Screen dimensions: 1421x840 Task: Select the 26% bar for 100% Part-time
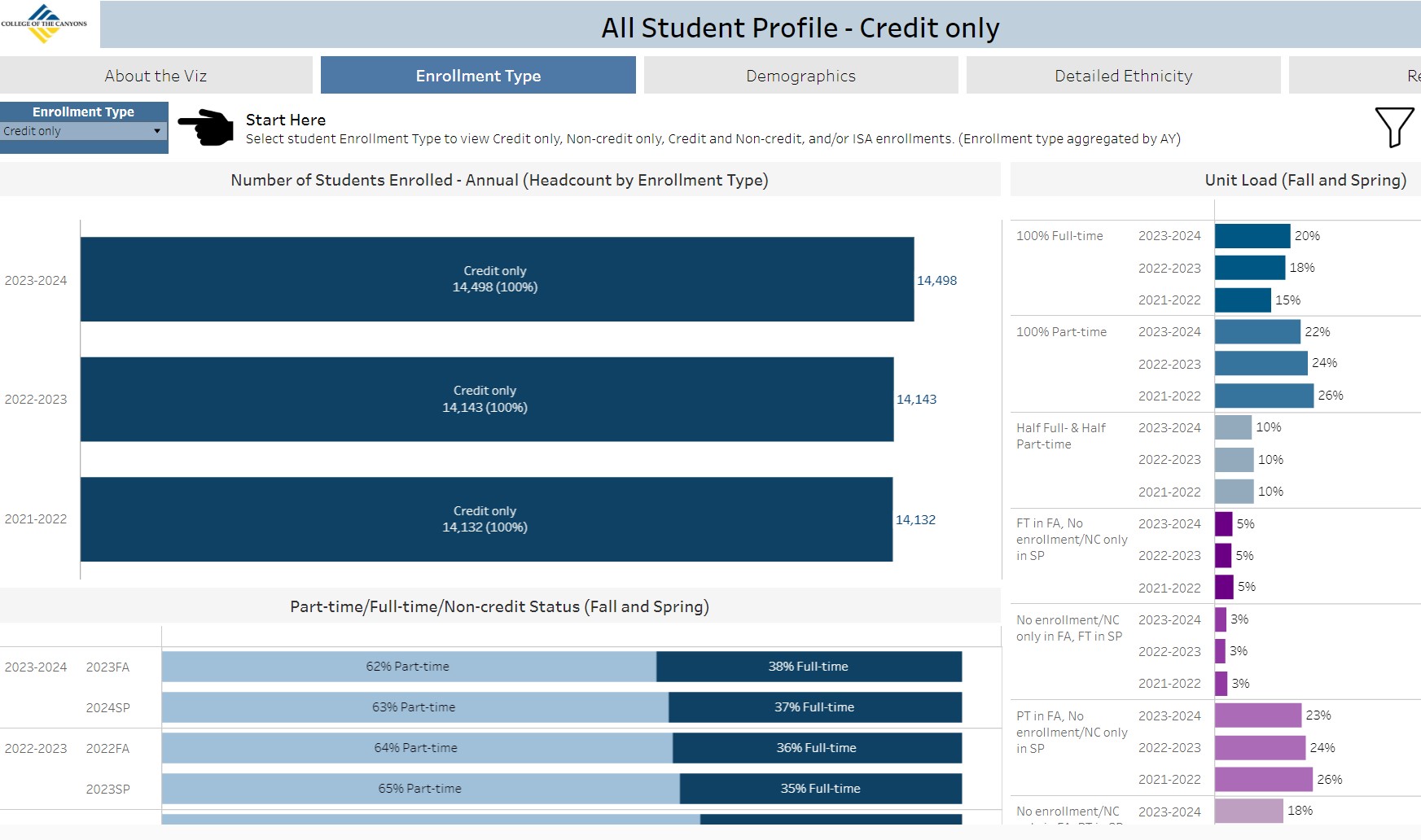[x=1265, y=396]
